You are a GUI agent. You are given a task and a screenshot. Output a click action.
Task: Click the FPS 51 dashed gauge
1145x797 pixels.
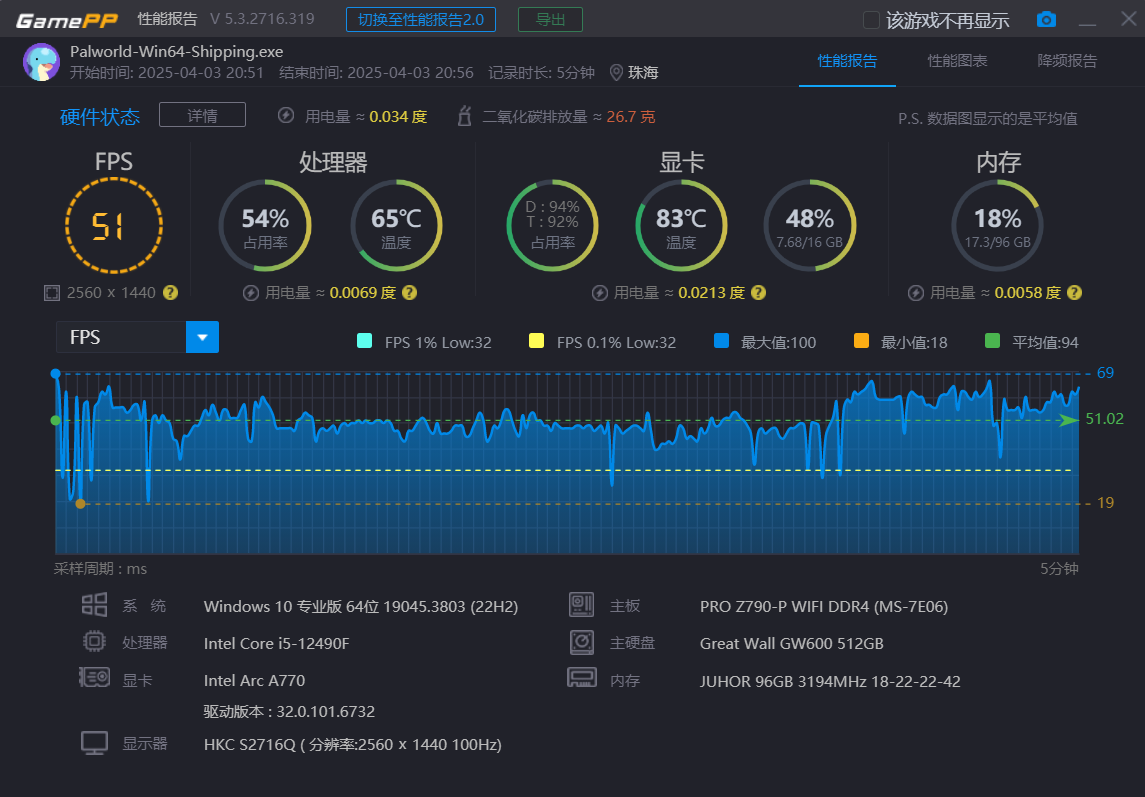click(x=114, y=225)
